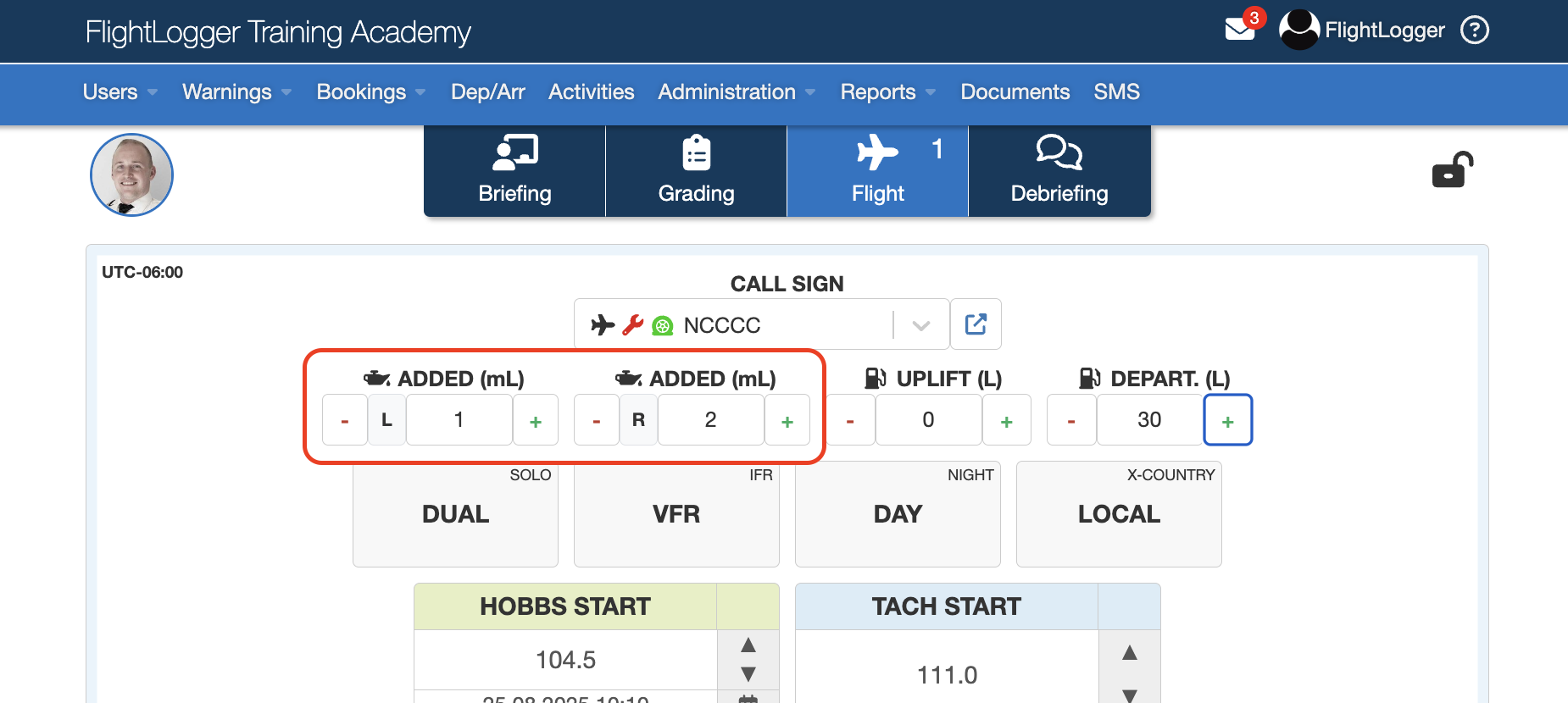
Task: Toggle the unlocked padlock icon
Action: click(1453, 169)
